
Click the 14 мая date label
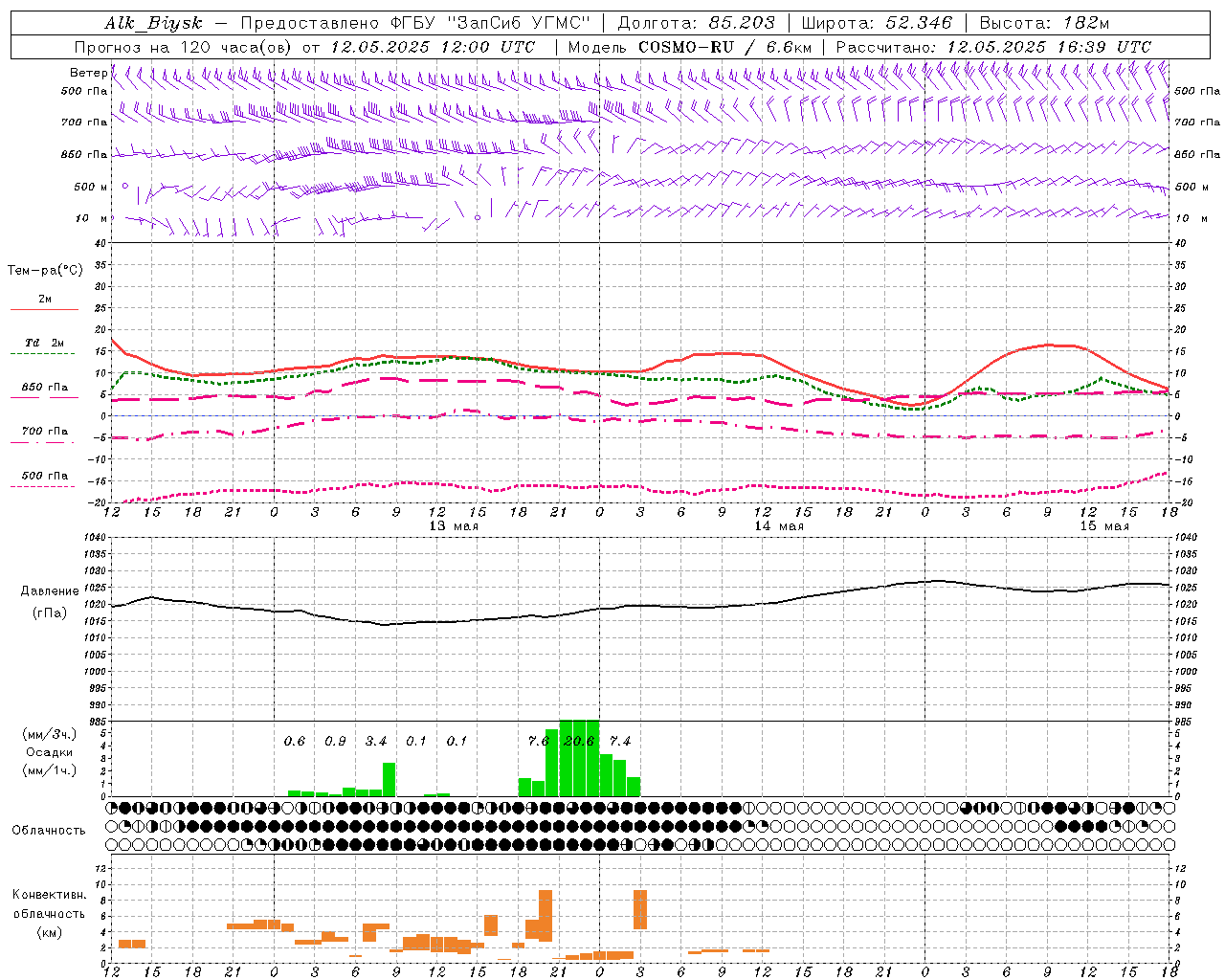779,526
